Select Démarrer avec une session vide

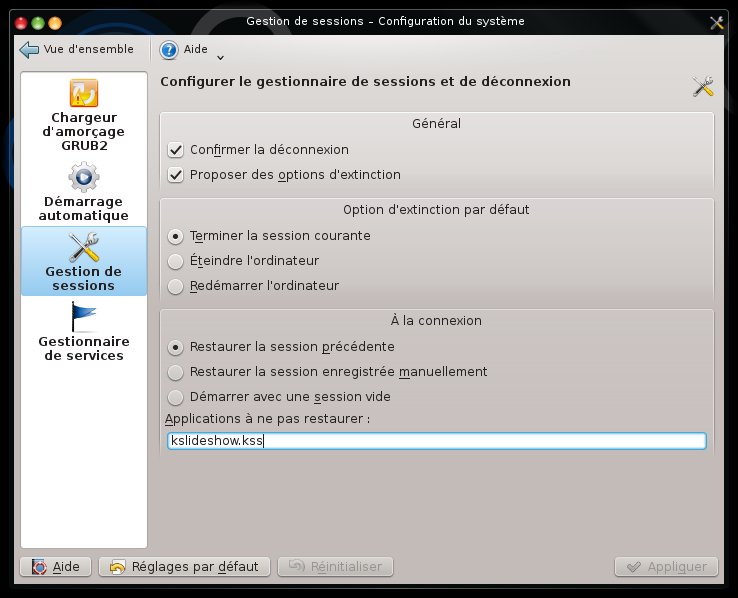pos(176,397)
